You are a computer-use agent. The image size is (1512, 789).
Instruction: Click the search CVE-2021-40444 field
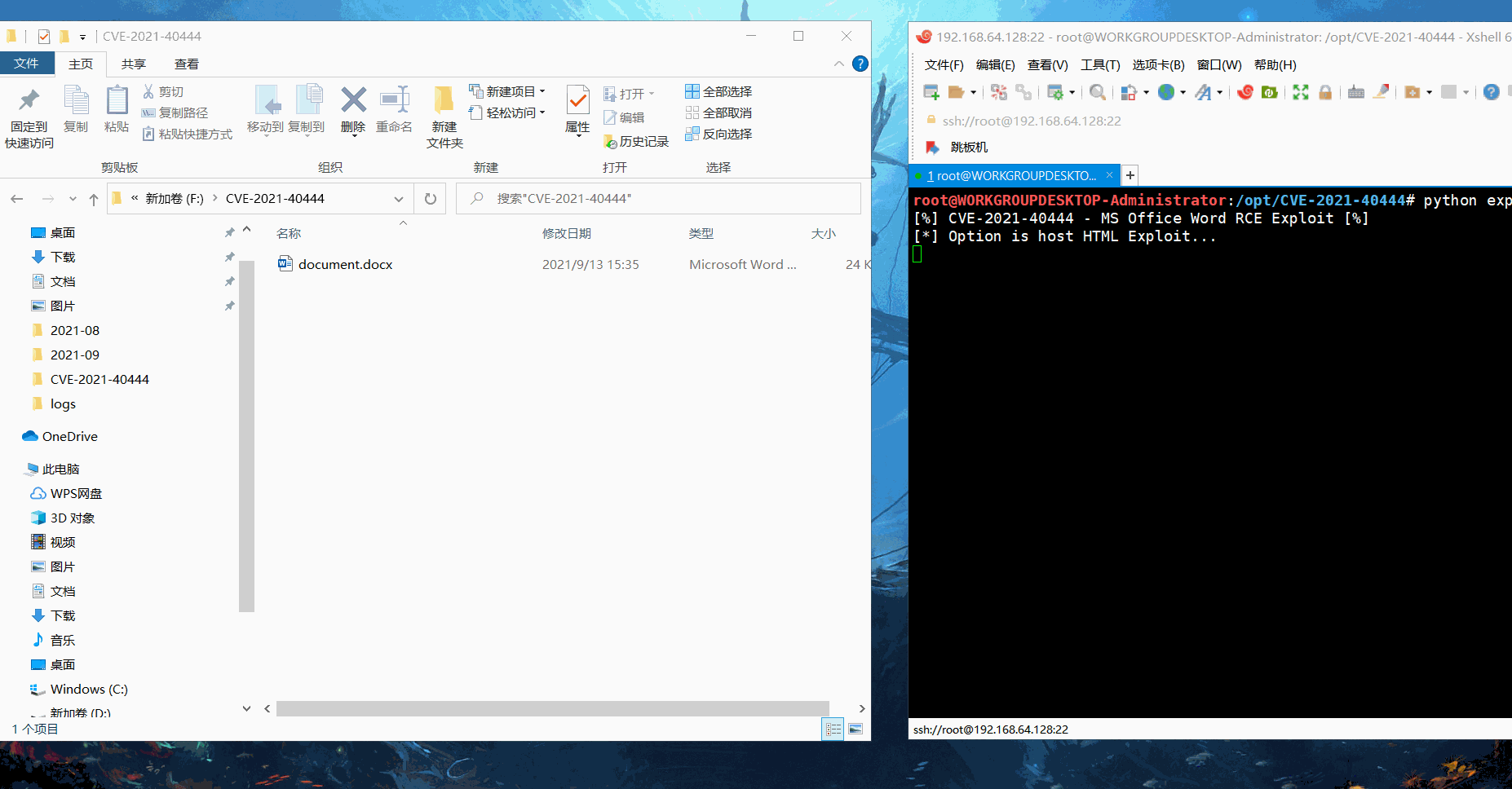click(x=659, y=199)
